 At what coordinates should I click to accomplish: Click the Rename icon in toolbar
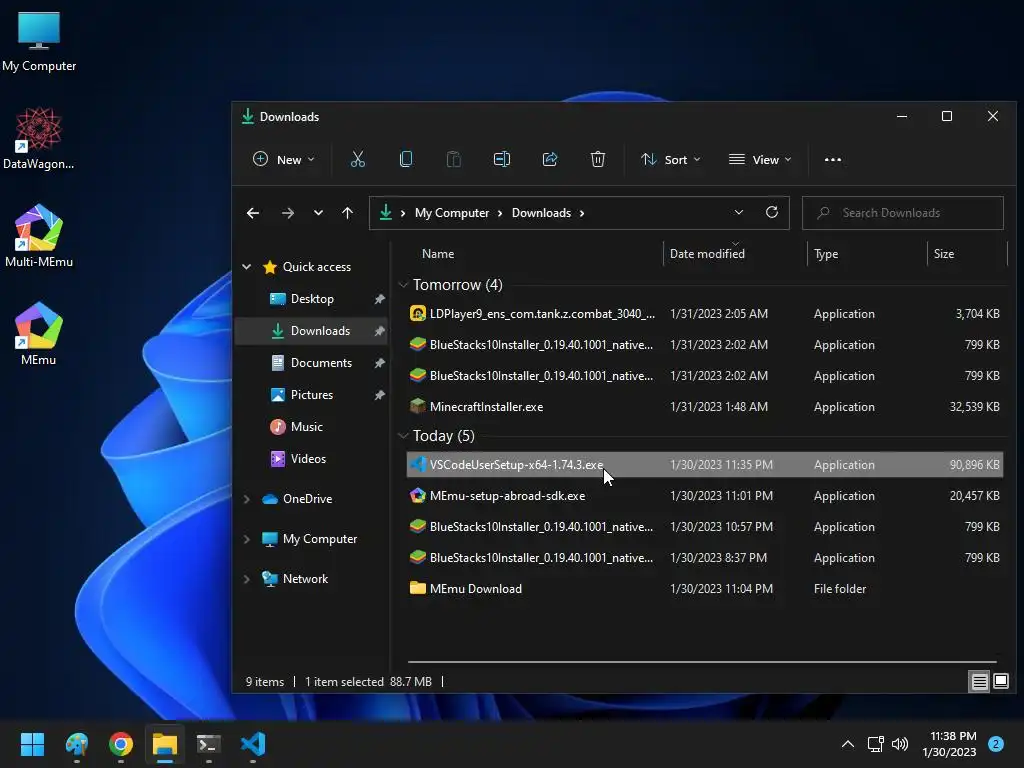(502, 159)
